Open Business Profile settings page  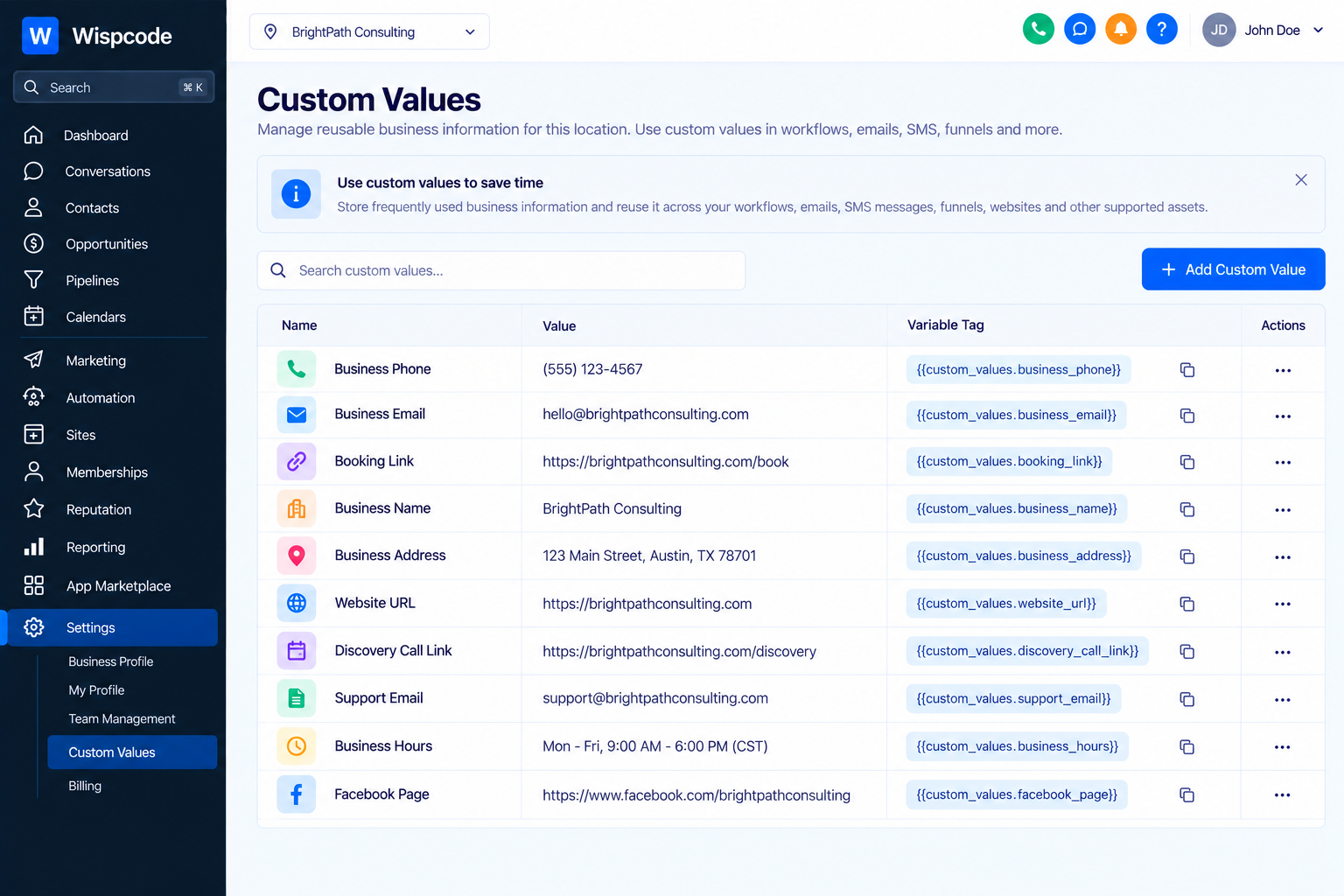click(x=111, y=662)
